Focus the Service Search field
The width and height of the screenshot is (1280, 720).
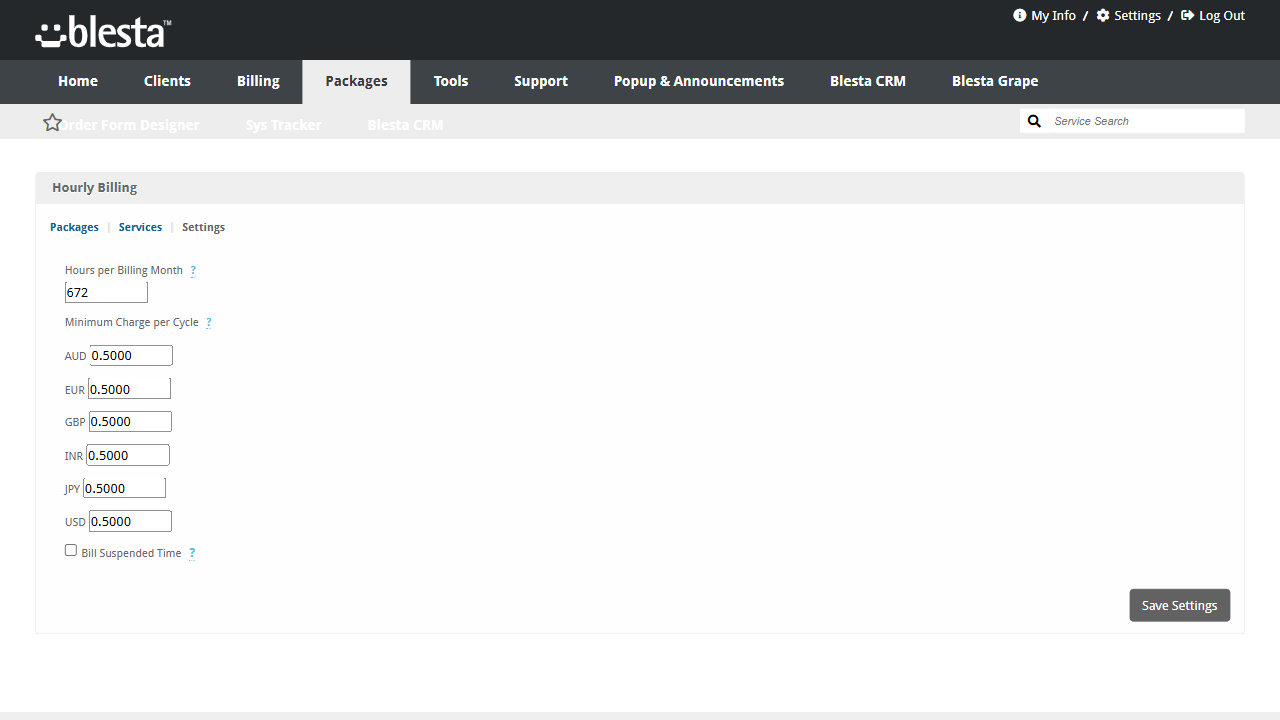pos(1146,121)
